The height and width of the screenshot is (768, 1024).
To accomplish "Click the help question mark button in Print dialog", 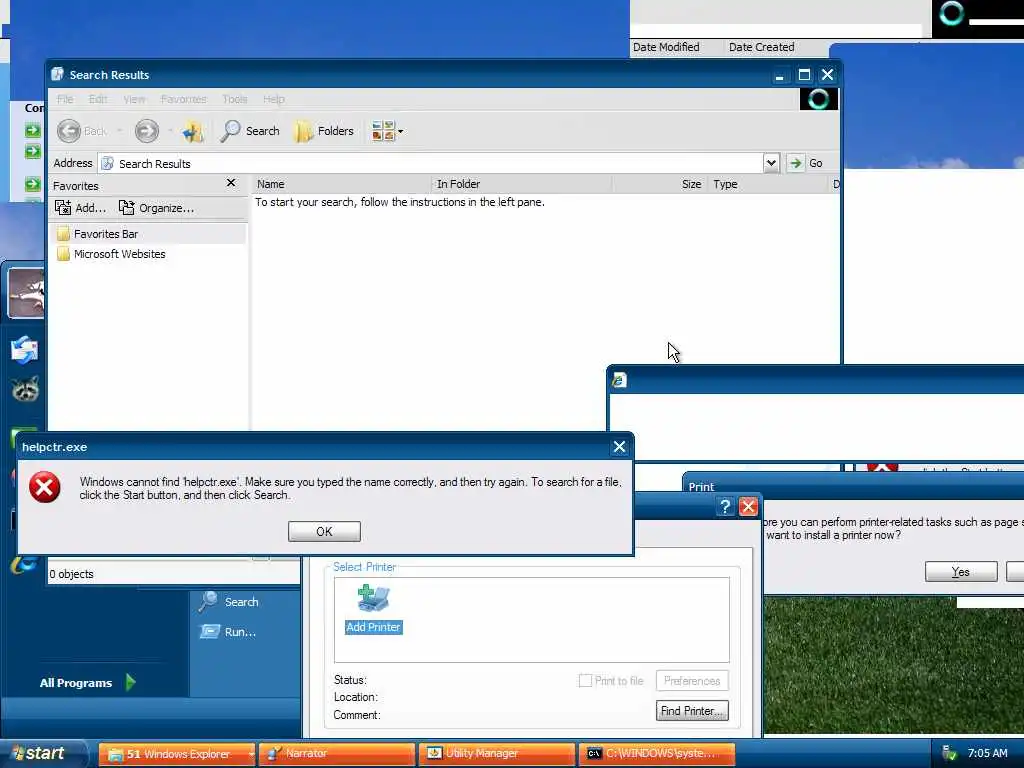I will click(x=725, y=507).
